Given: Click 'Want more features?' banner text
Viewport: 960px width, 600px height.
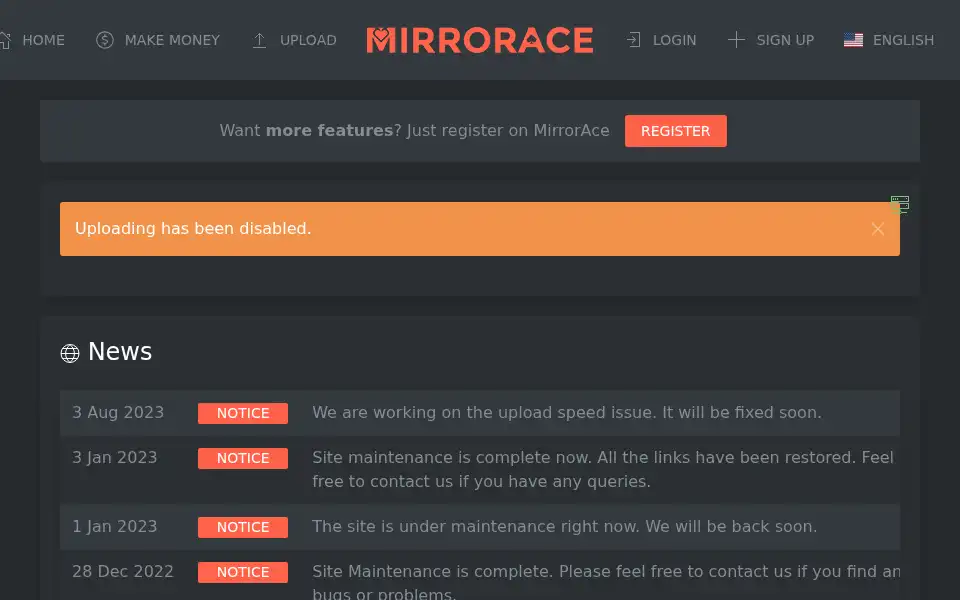Looking at the screenshot, I should tap(414, 131).
